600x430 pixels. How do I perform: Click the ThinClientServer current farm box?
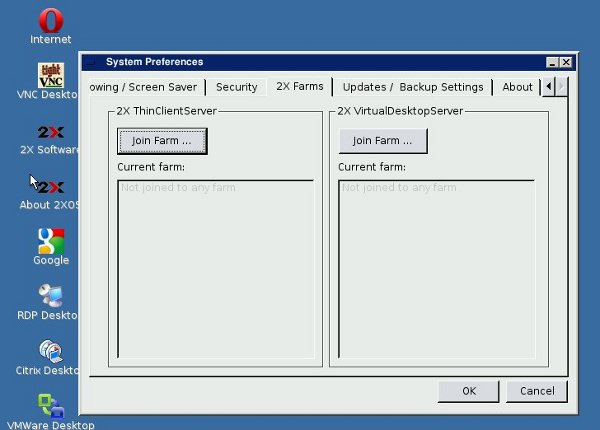216,269
